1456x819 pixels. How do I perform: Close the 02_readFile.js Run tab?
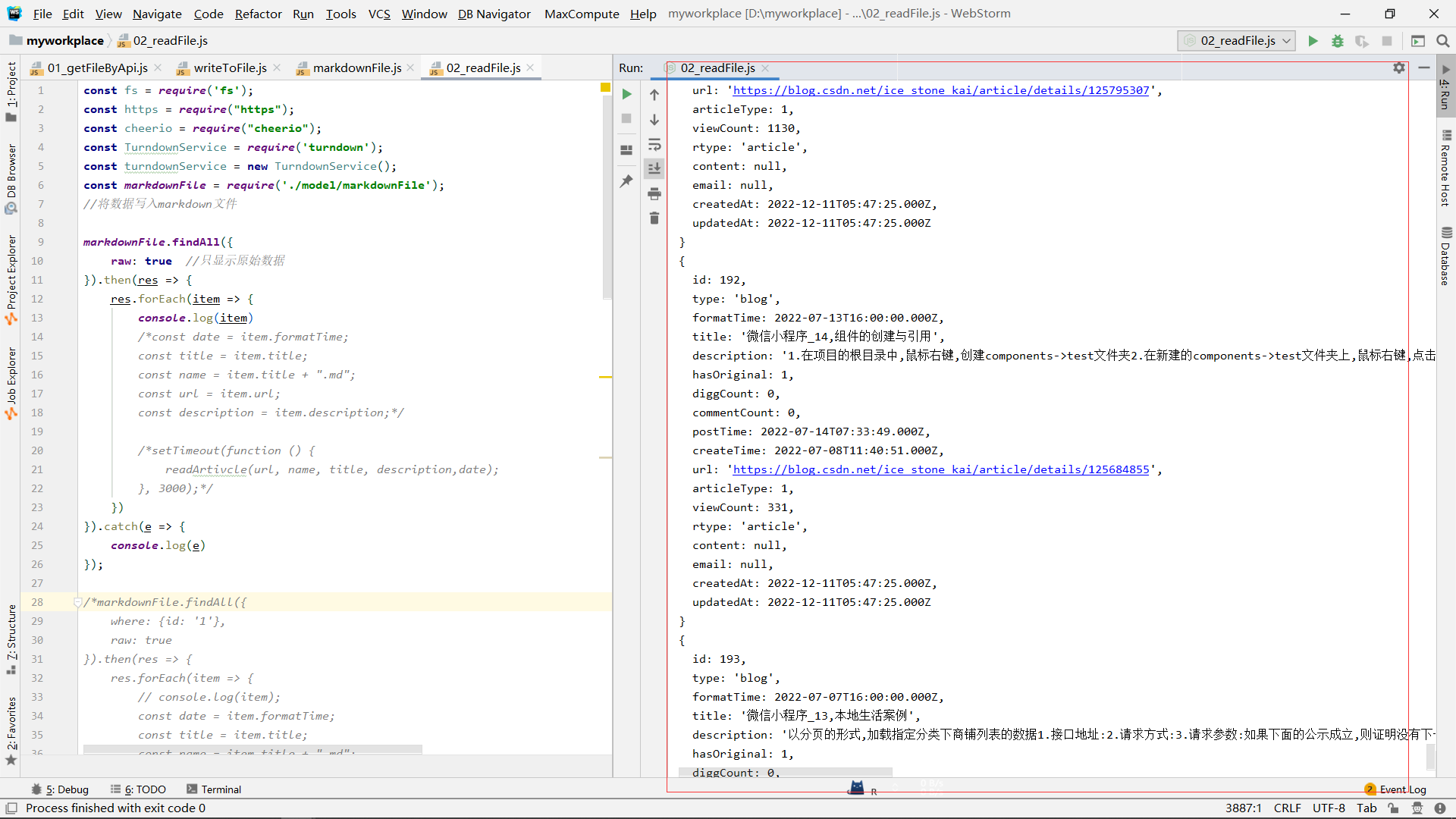coord(765,68)
